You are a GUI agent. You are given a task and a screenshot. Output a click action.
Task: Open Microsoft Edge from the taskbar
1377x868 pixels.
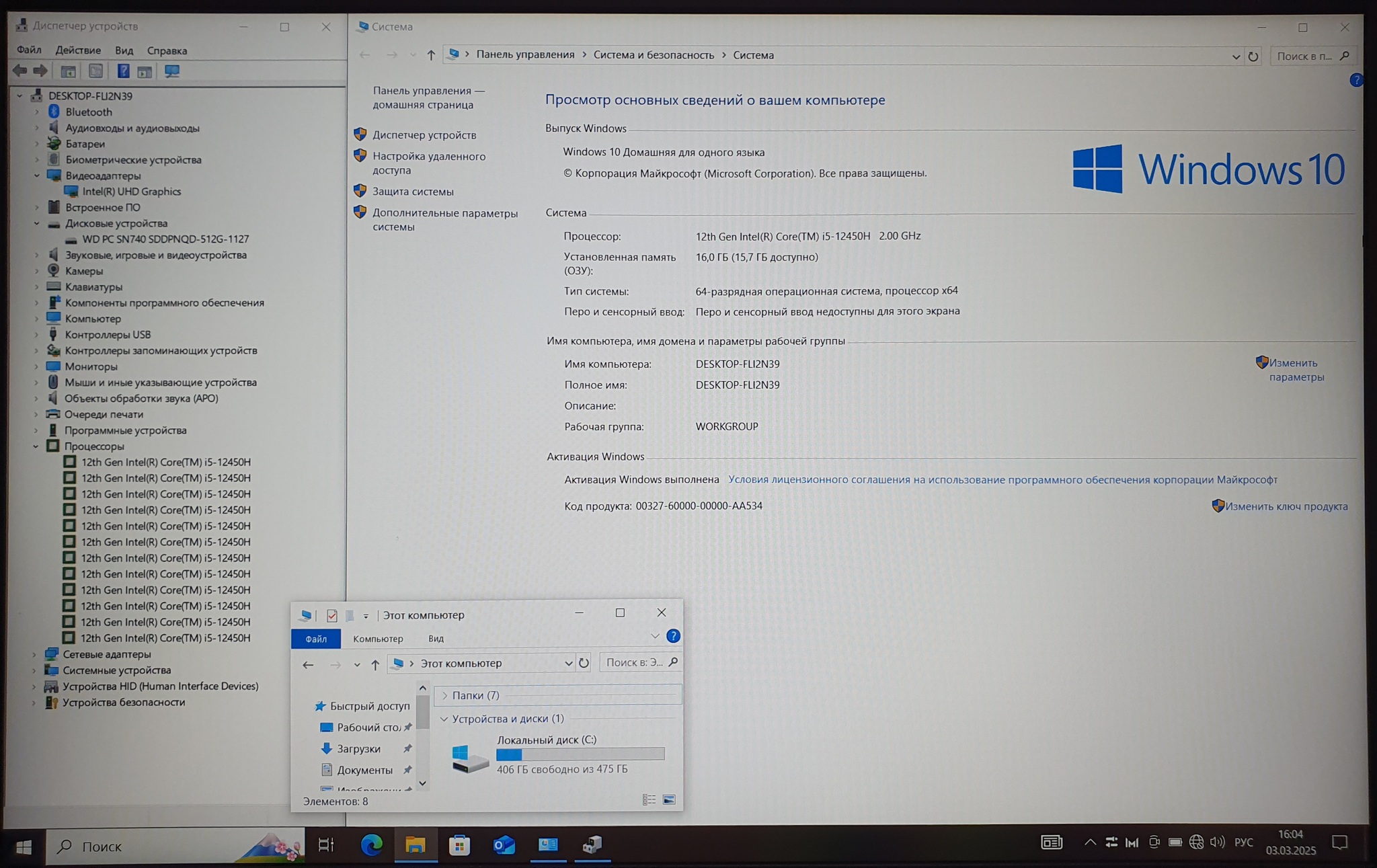[371, 844]
